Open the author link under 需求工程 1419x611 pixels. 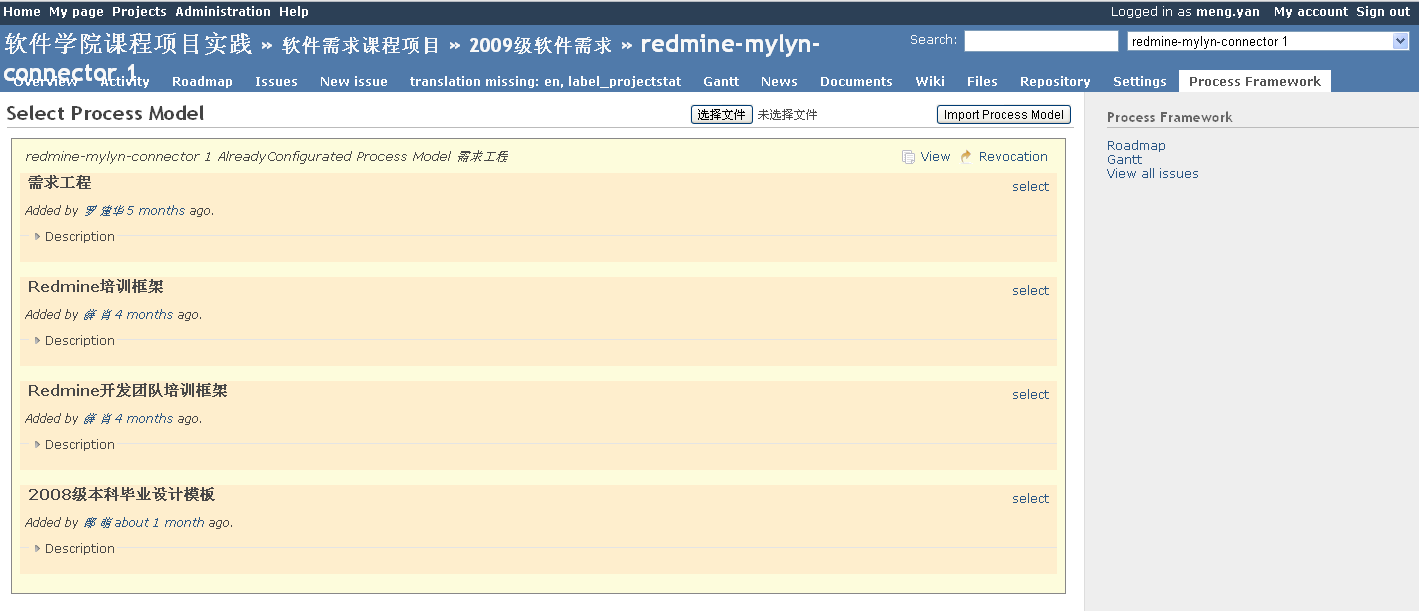103,211
